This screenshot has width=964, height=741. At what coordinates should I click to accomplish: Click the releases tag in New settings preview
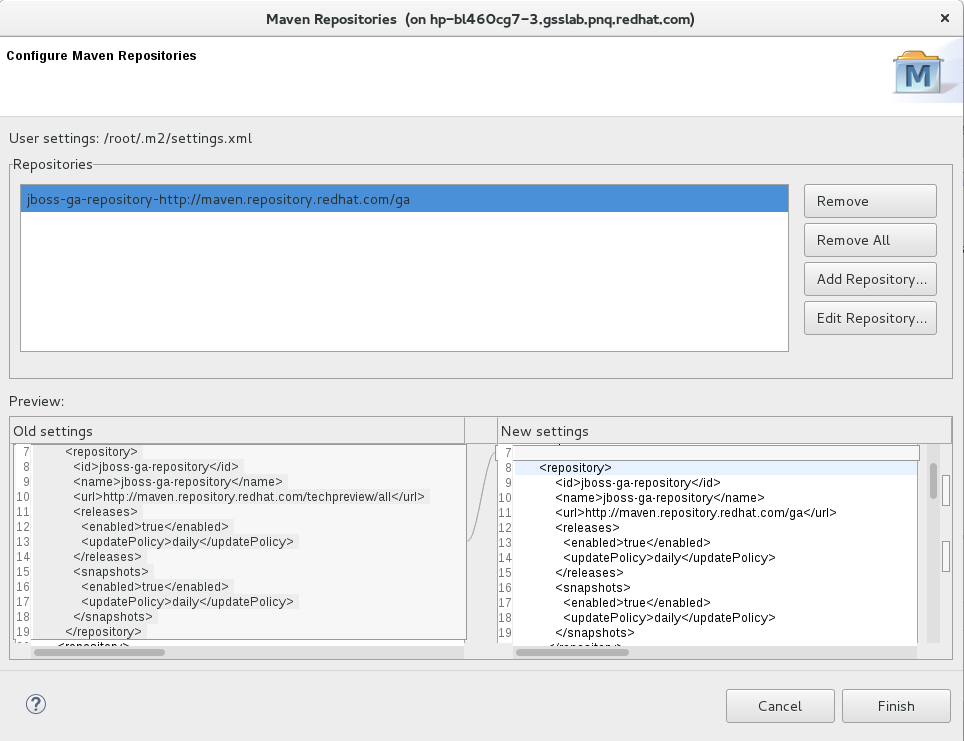tap(585, 527)
